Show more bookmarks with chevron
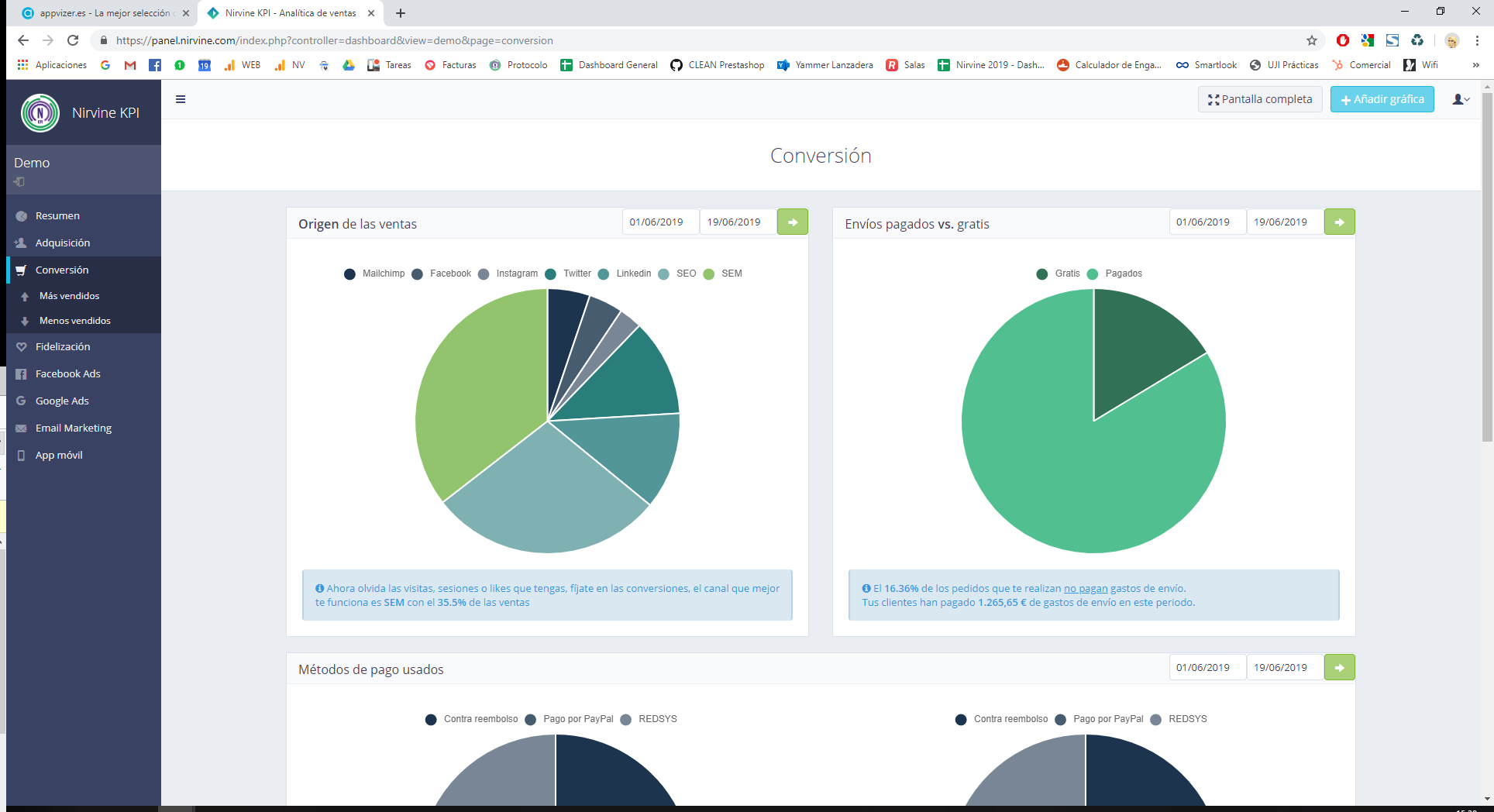This screenshot has width=1494, height=812. (x=1475, y=65)
